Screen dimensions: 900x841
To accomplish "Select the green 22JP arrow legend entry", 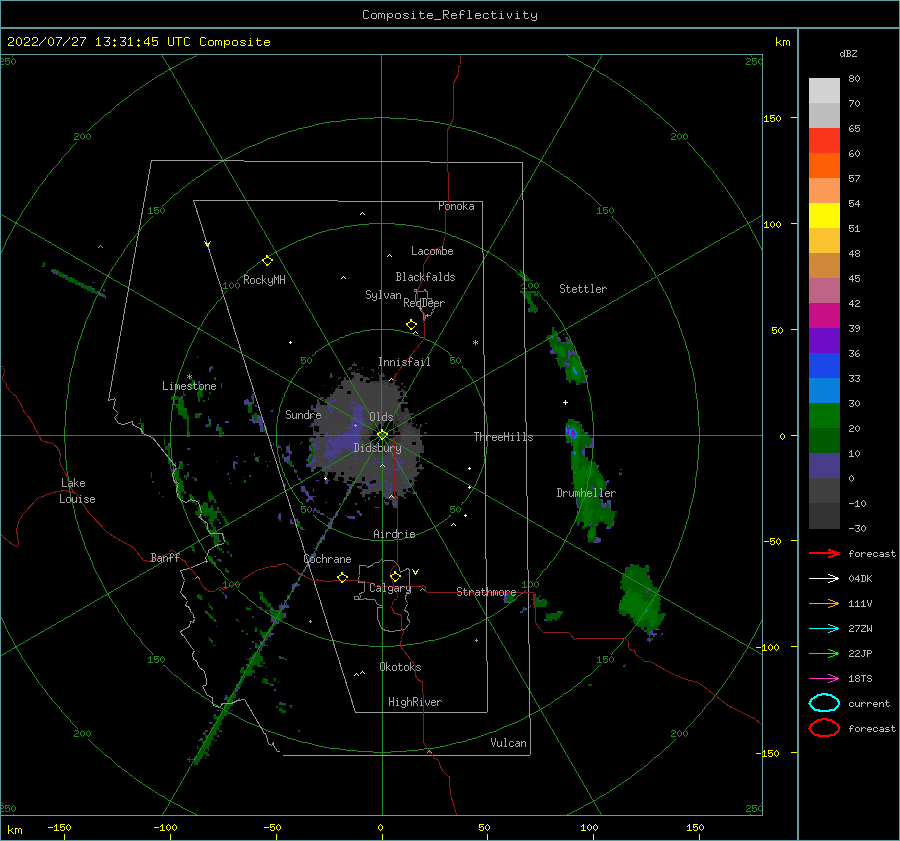I will [824, 653].
